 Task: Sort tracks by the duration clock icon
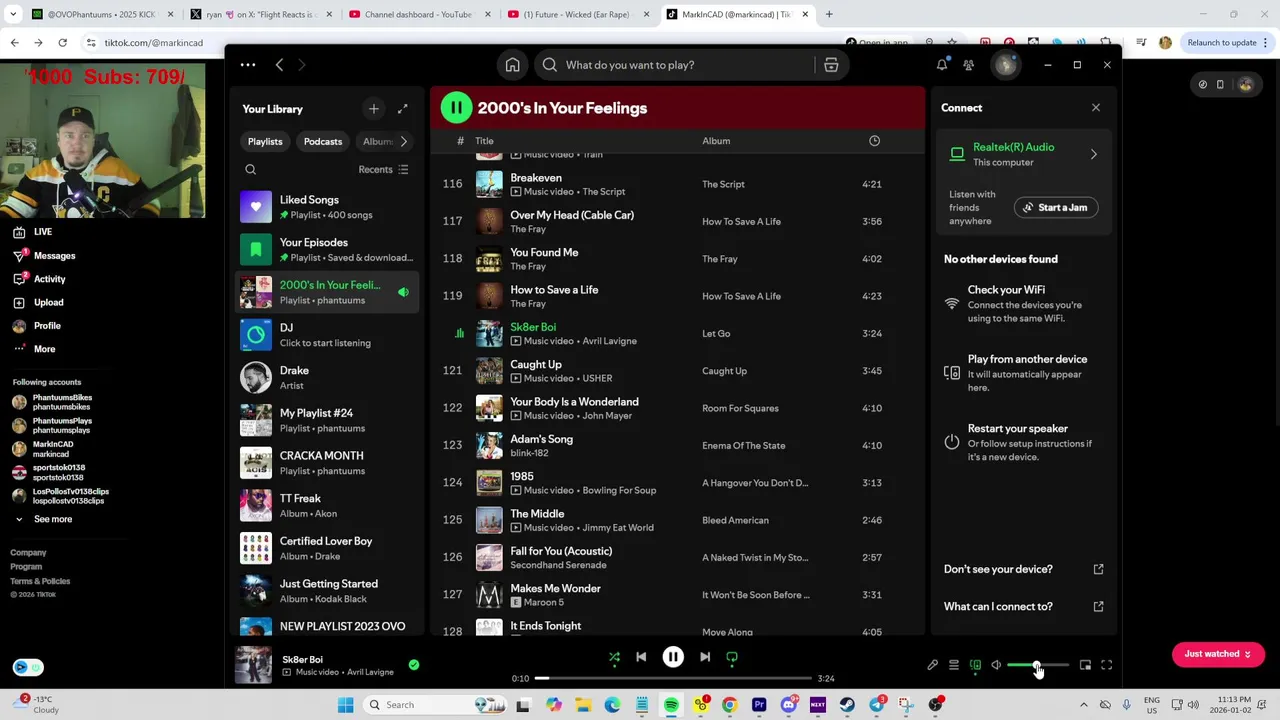[x=874, y=141]
